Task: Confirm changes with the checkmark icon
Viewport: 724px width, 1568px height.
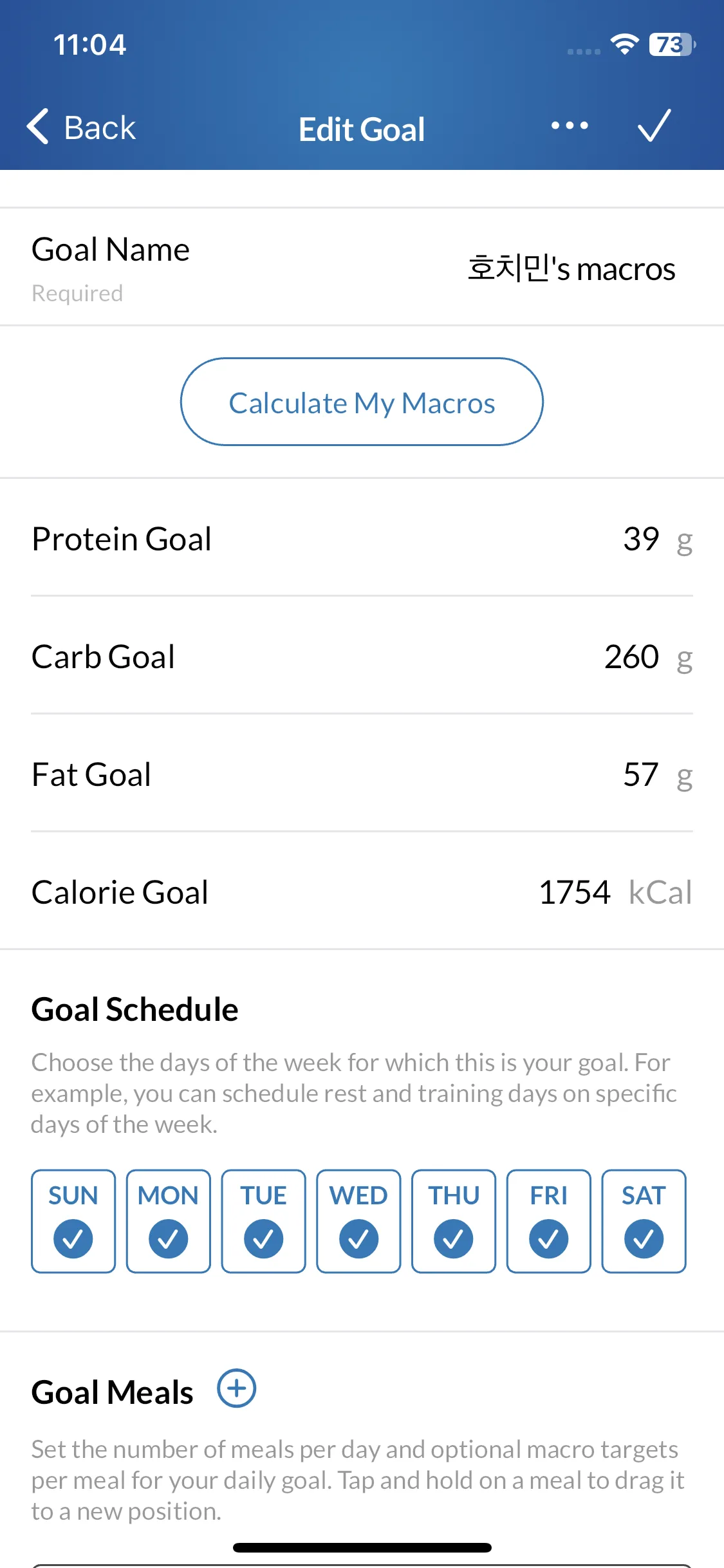Action: pyautogui.click(x=654, y=126)
